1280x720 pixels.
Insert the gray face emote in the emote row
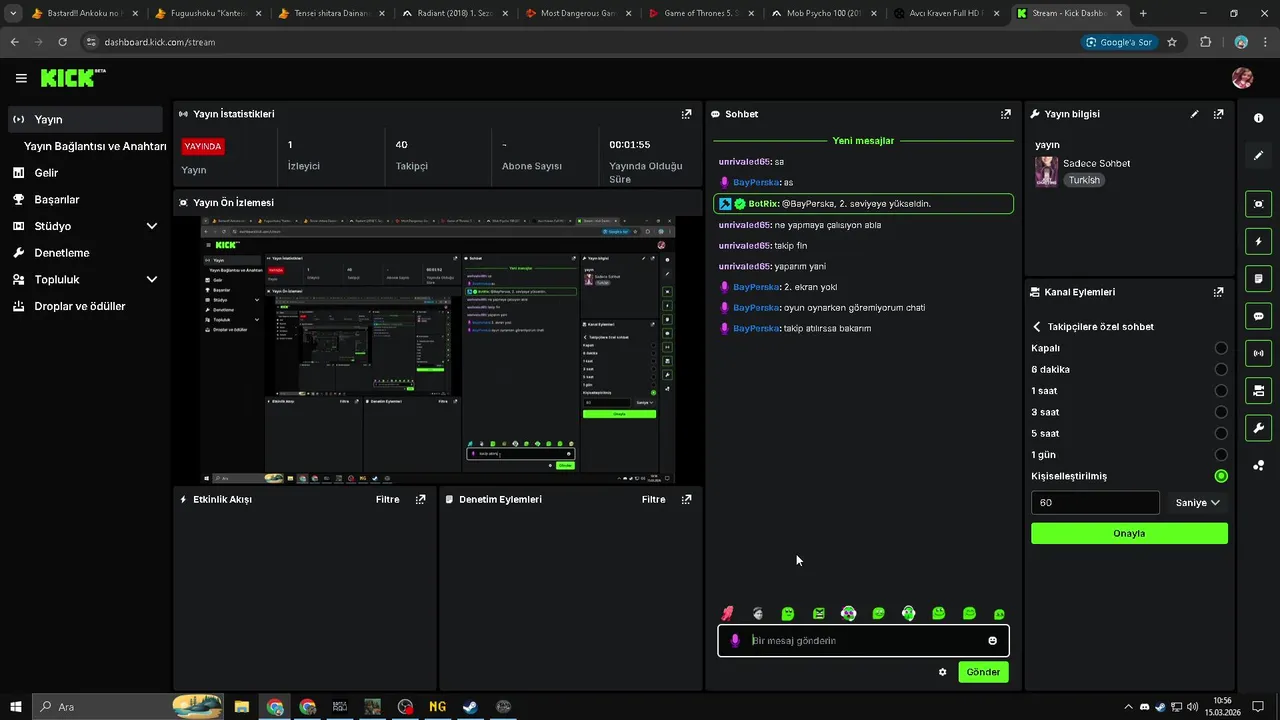(758, 613)
